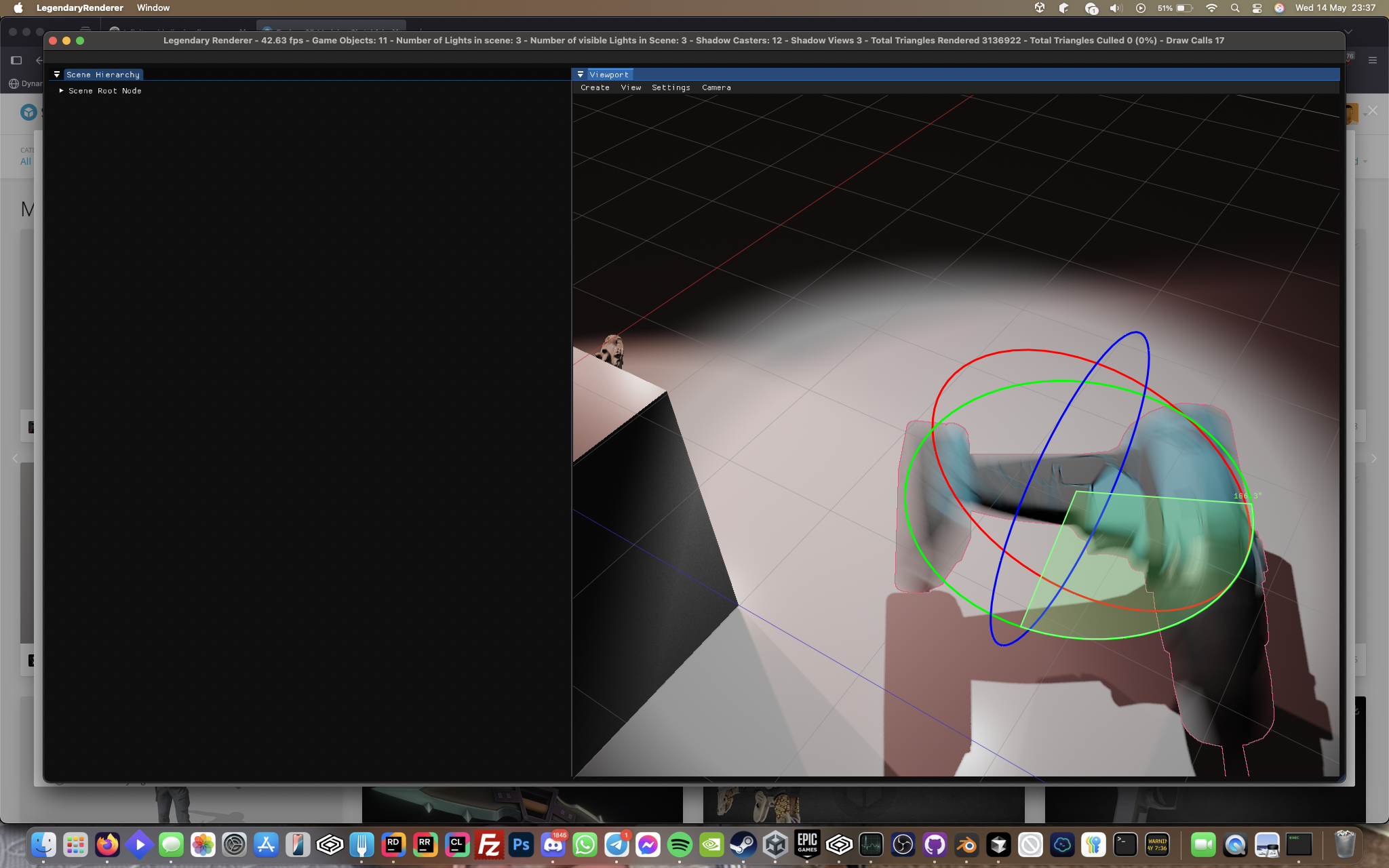1389x868 pixels.
Task: Expand the Scene Root Node tree item
Action: pos(62,91)
